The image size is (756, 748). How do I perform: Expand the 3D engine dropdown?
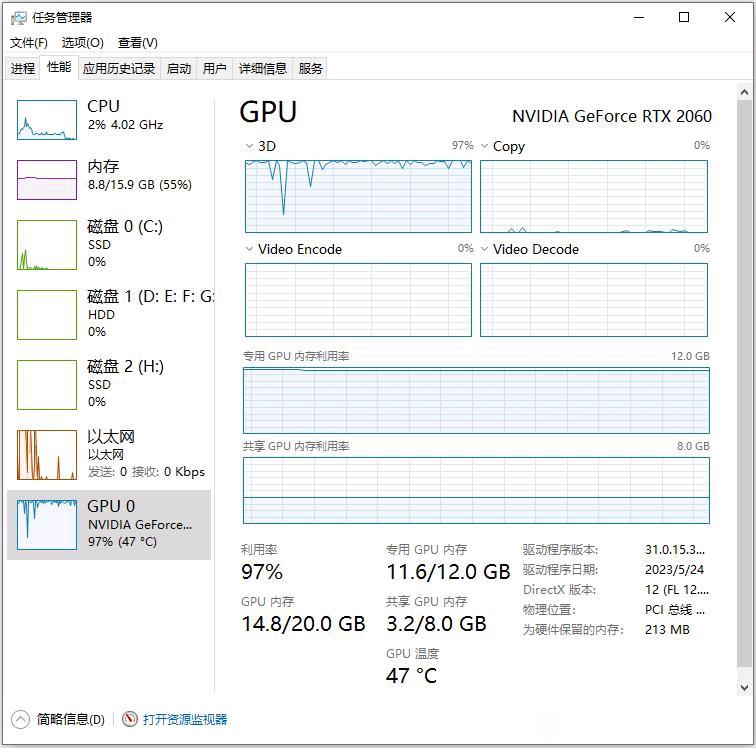pyautogui.click(x=249, y=146)
